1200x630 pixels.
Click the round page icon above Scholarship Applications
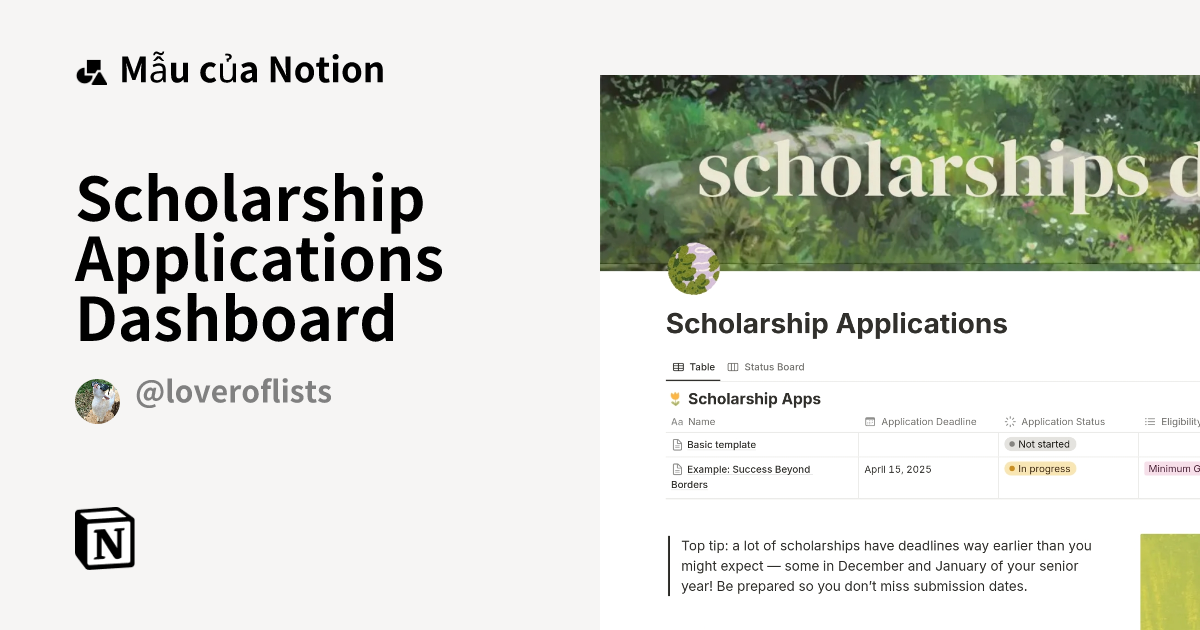tap(694, 268)
